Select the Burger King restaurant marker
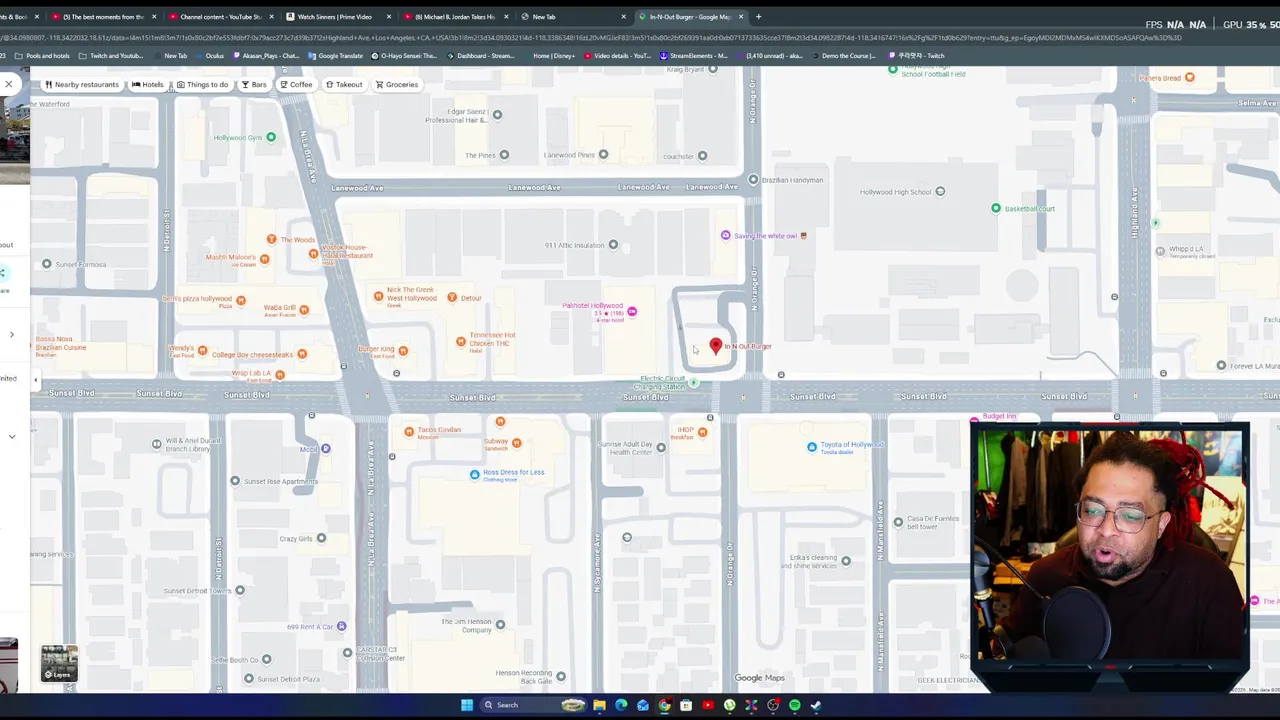Screen dimensions: 1280x720 pos(403,350)
